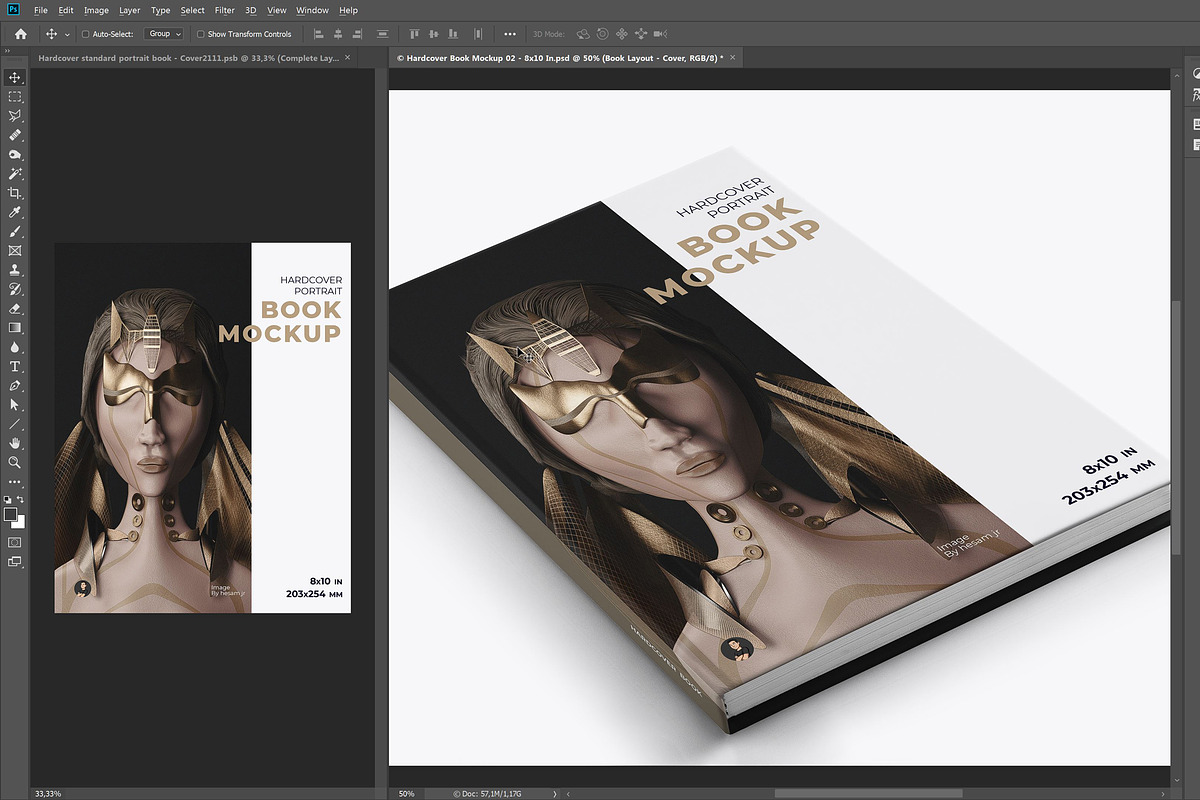Screen dimensions: 1200x800
Task: Swap foreground and background colors
Action: tap(21, 498)
